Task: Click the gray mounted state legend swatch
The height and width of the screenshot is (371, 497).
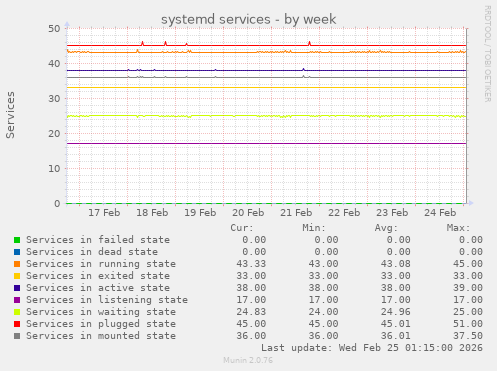Action: tap(17, 336)
